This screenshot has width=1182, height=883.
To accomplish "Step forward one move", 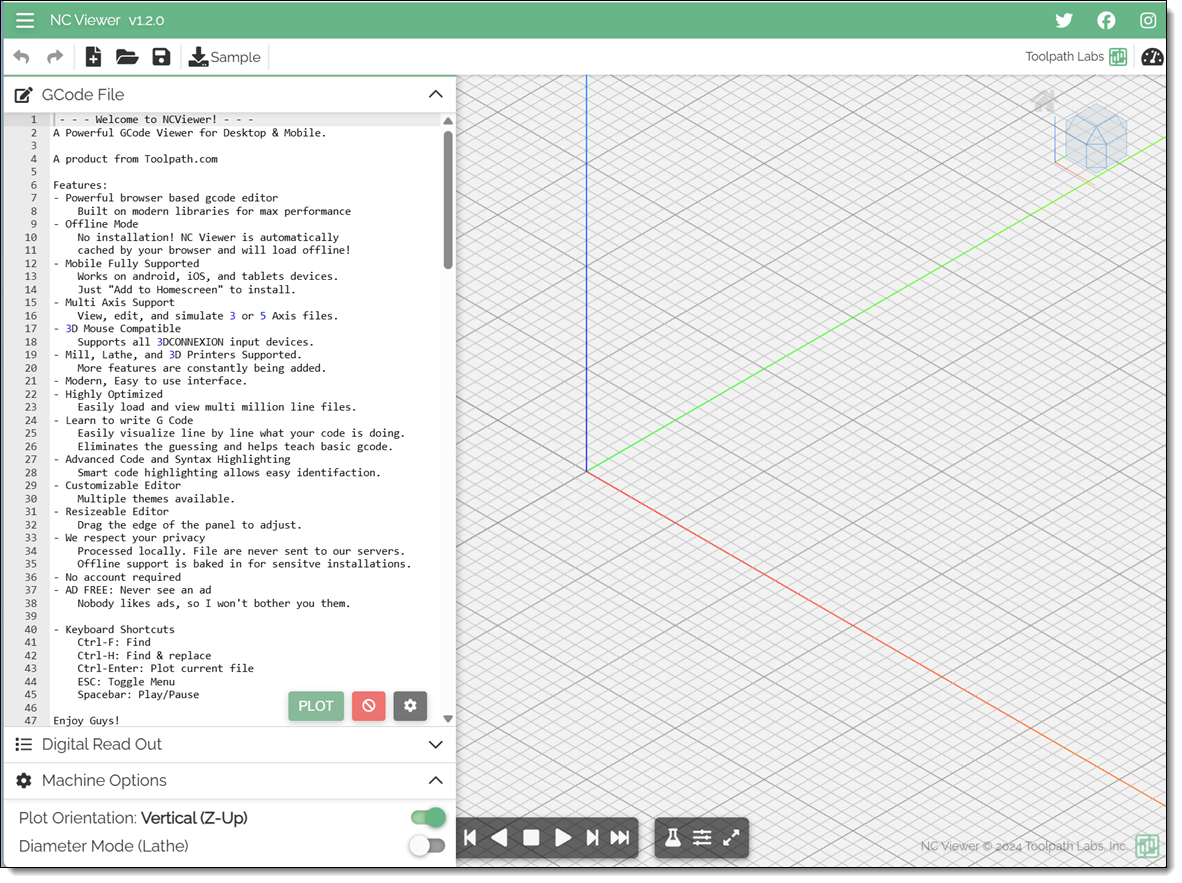I will [593, 838].
